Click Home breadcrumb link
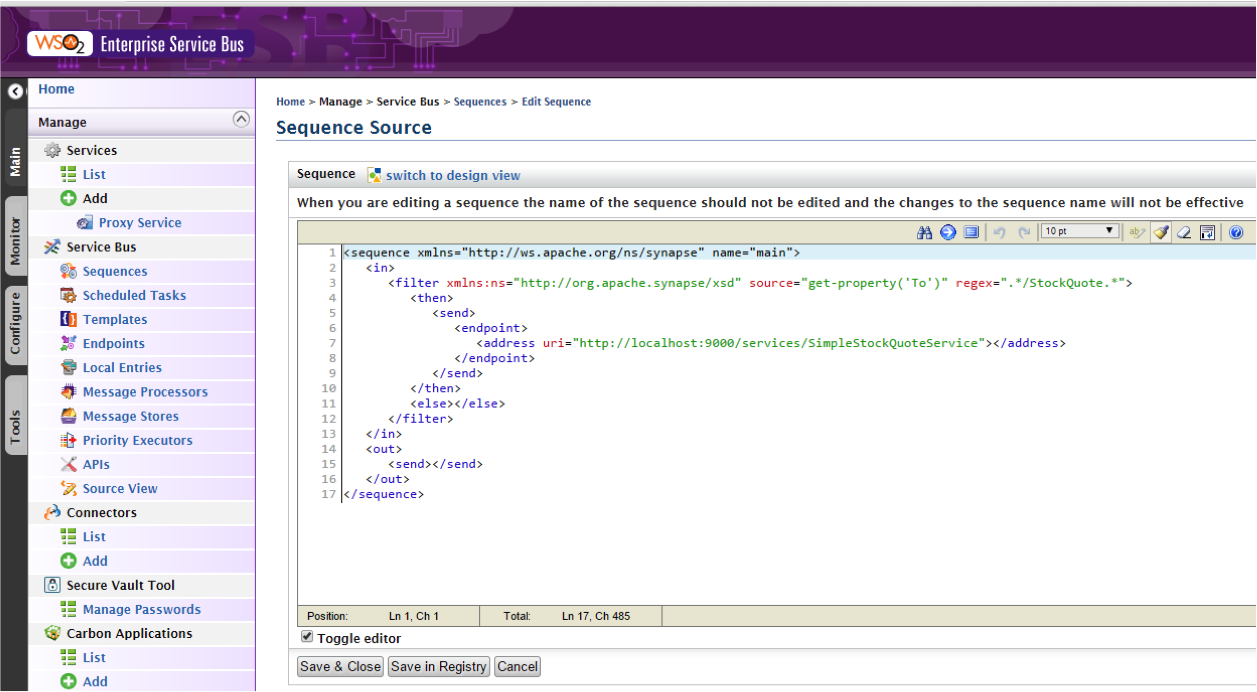1257x692 pixels. click(290, 101)
